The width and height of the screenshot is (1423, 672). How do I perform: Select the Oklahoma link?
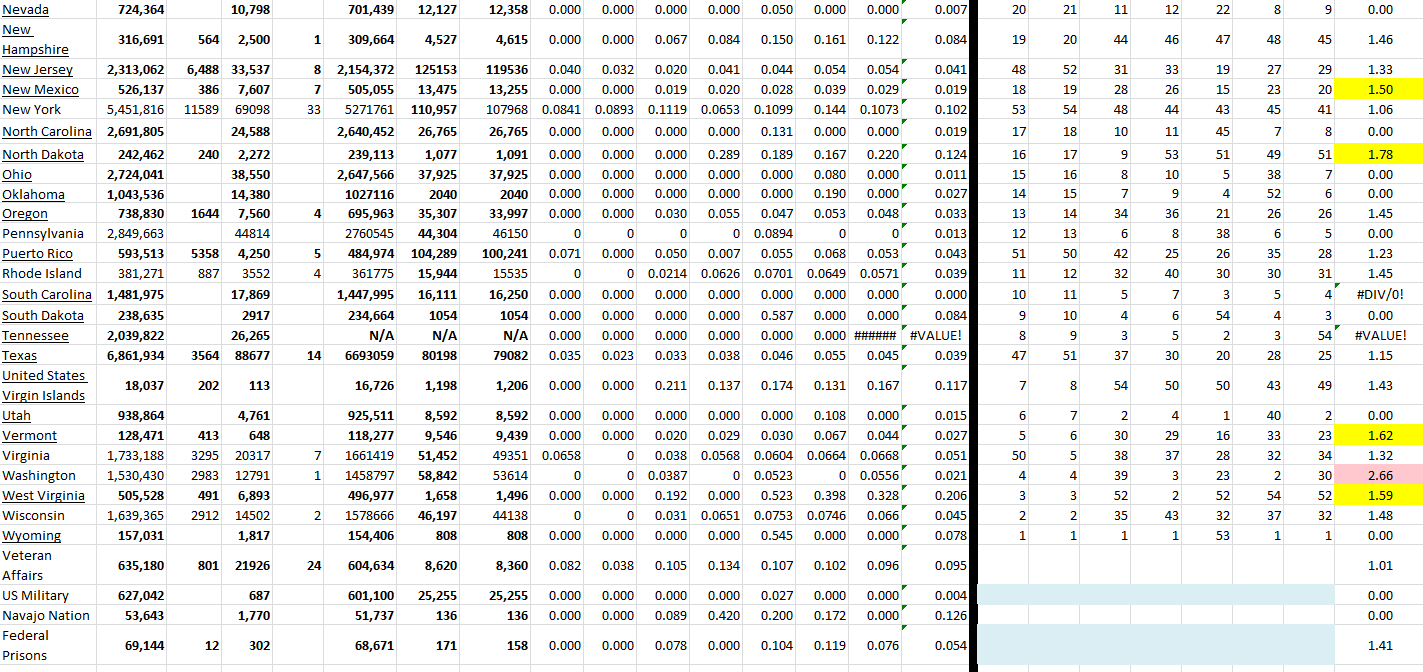(33, 194)
